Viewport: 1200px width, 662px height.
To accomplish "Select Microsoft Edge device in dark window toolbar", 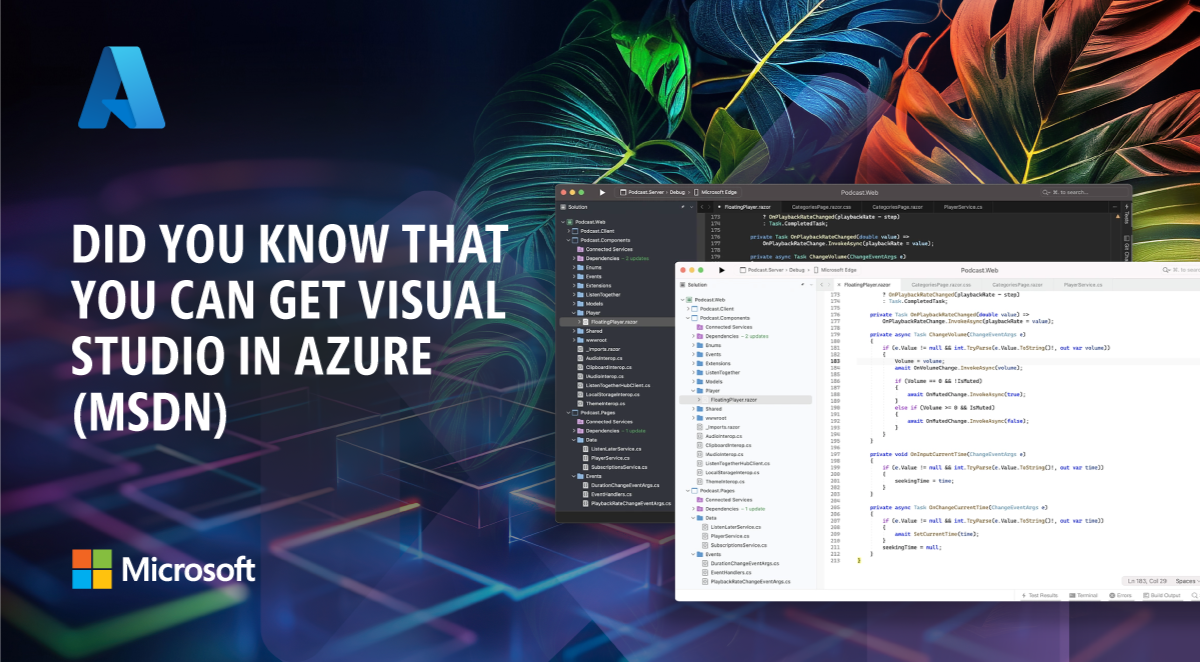I will click(717, 192).
